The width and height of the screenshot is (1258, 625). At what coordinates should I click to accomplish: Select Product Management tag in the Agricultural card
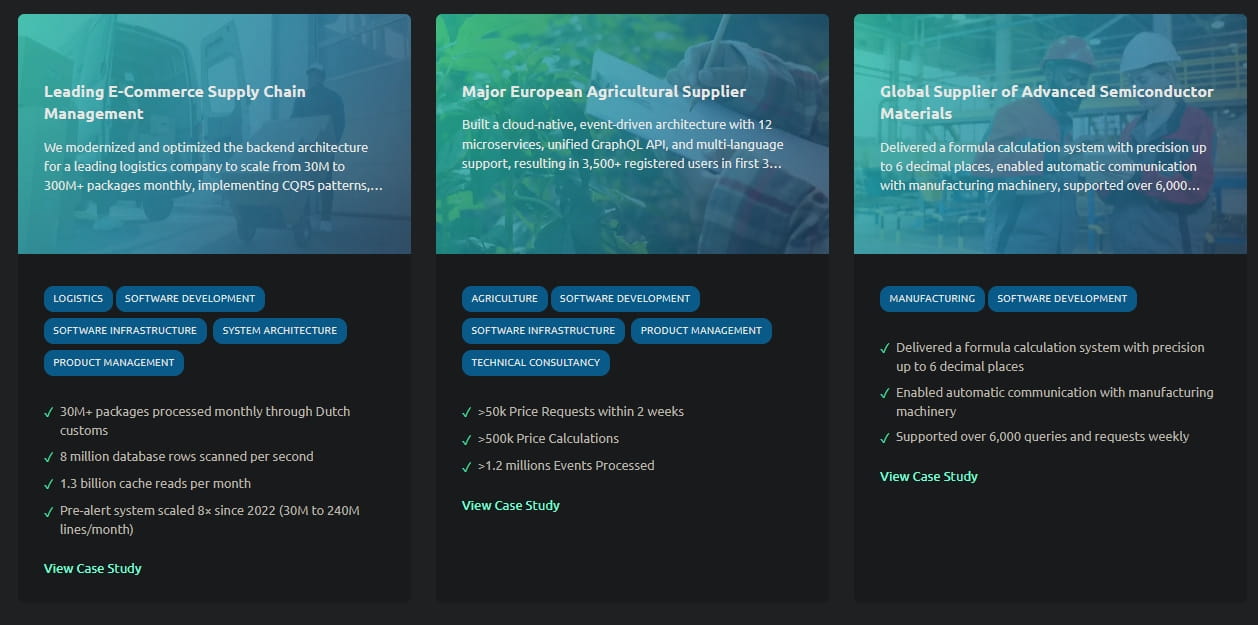(x=701, y=331)
